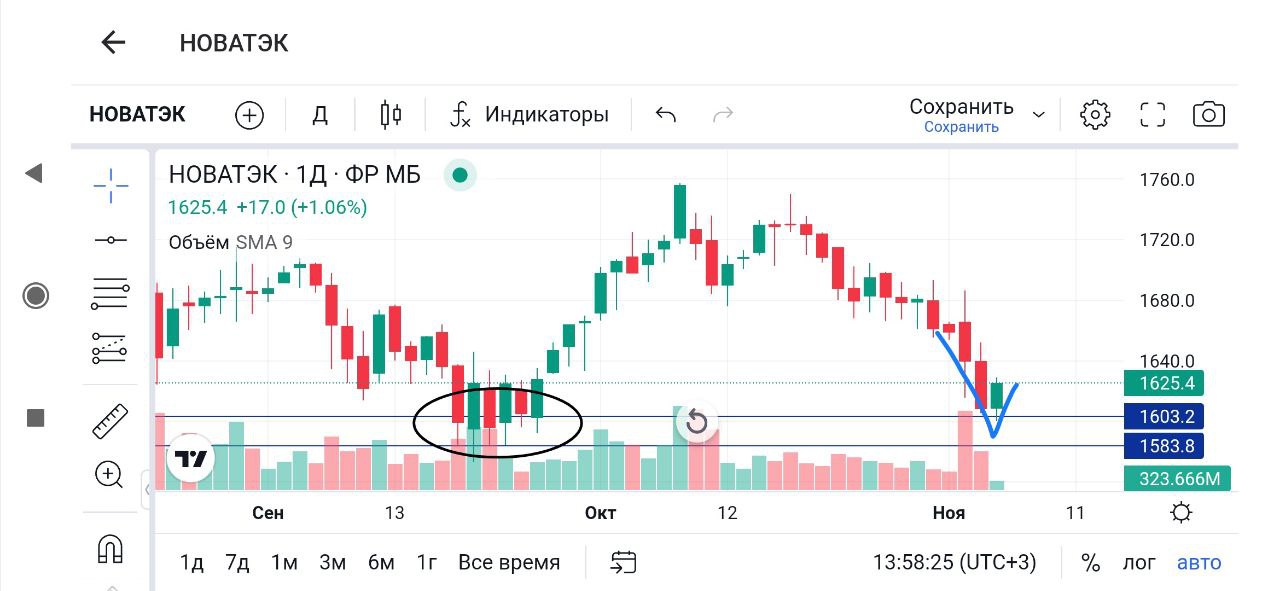Open the Д timeframe interval selector
This screenshot has height=591, width=1280.
pyautogui.click(x=320, y=115)
